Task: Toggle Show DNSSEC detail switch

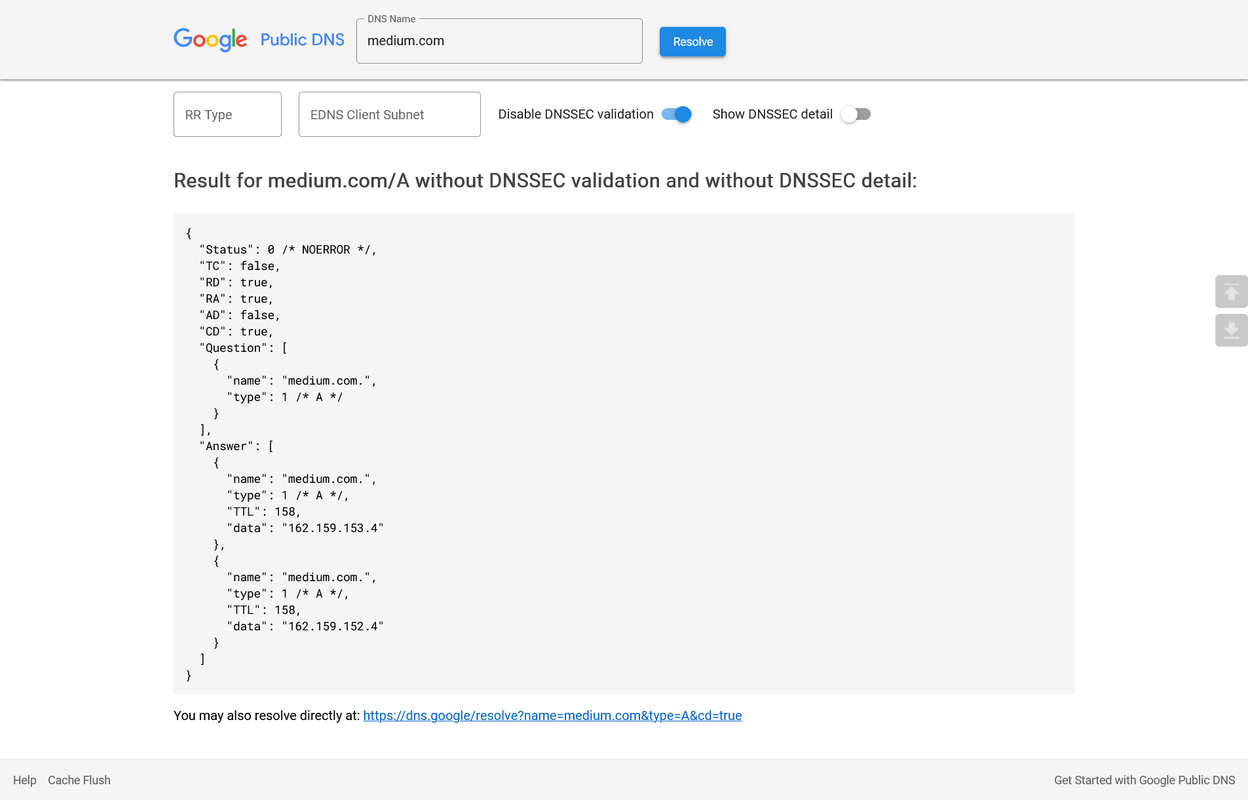Action: pos(856,114)
